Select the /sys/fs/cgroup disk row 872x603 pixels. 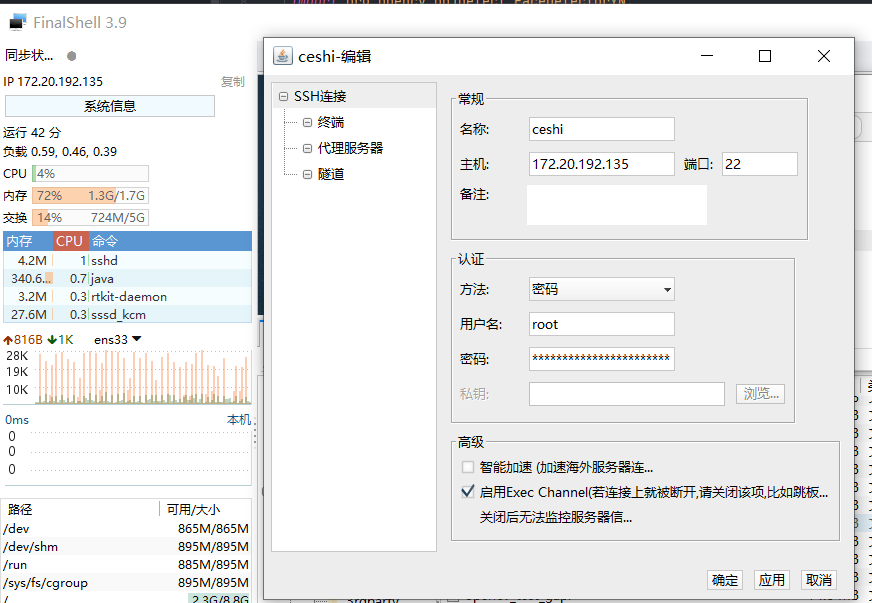click(x=126, y=582)
